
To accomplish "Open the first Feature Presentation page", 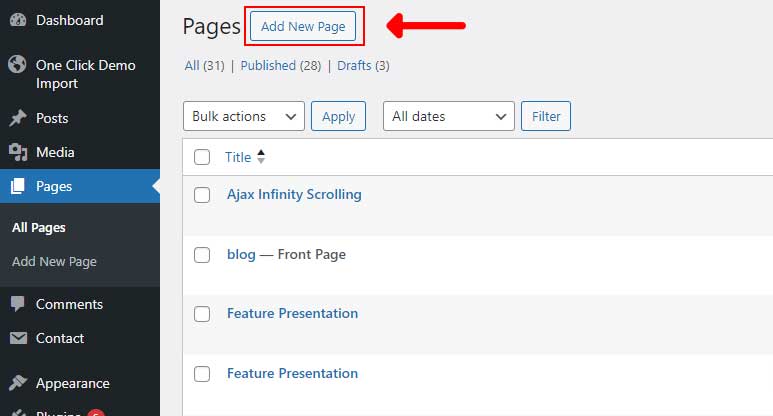I will [x=292, y=313].
